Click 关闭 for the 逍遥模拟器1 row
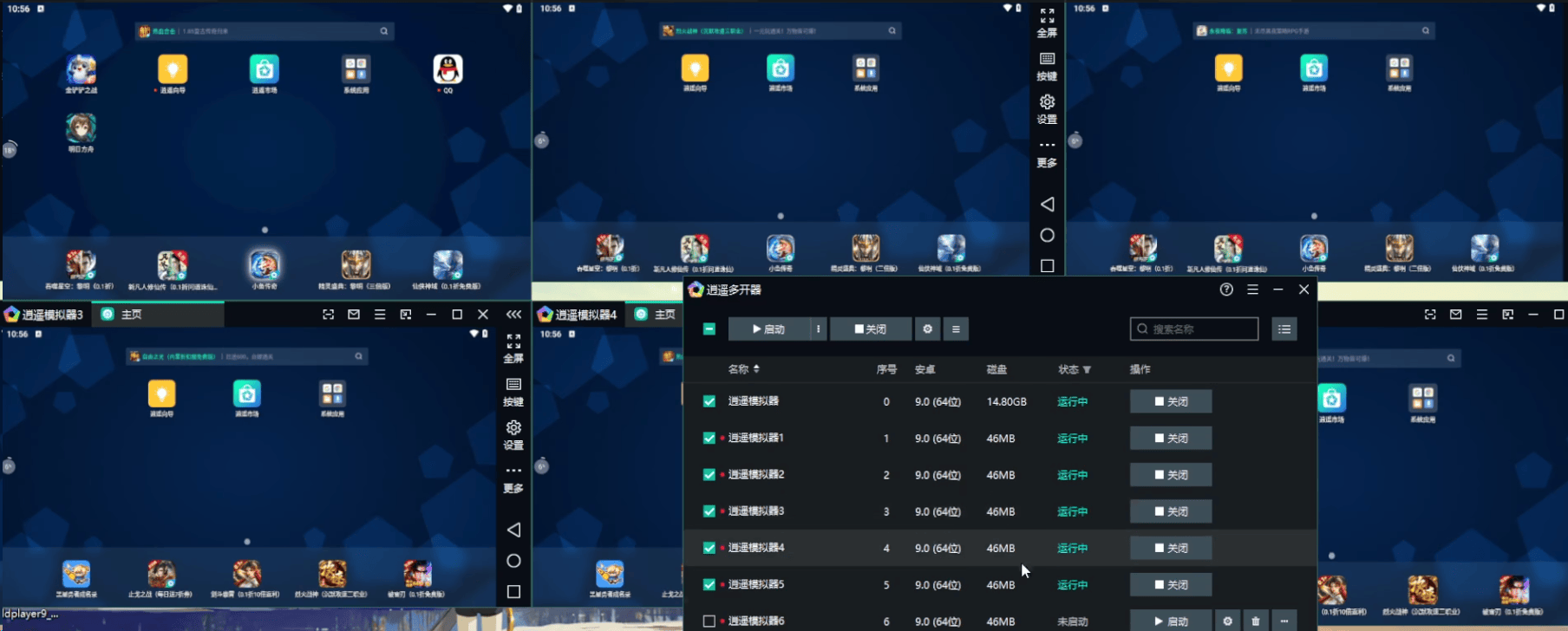 pos(1171,439)
